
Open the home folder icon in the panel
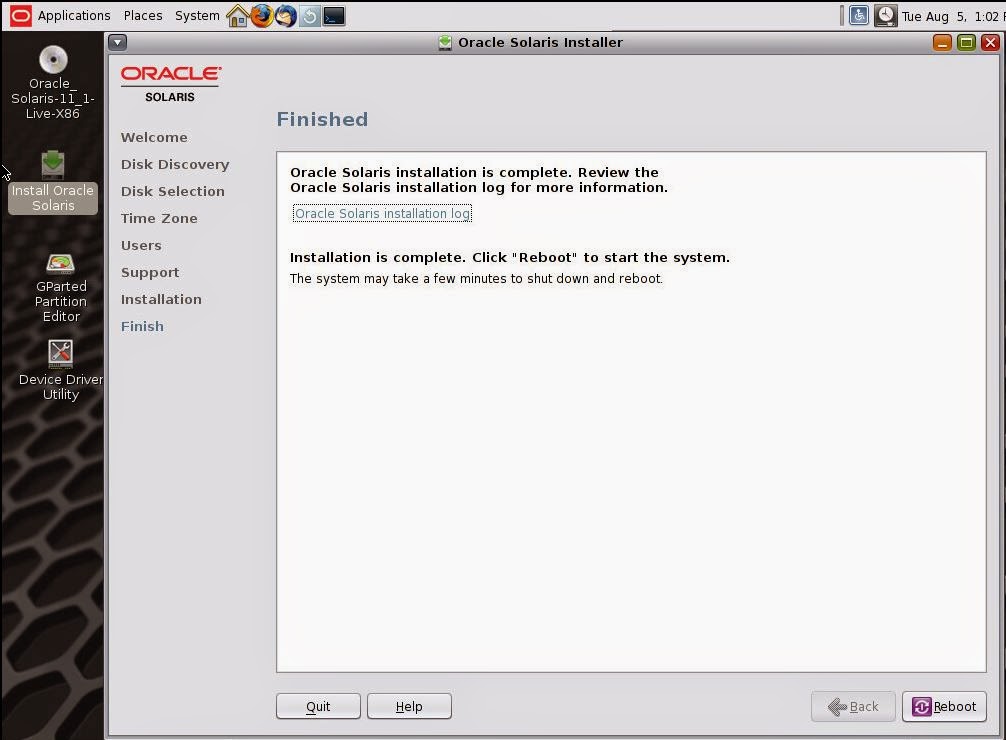237,15
